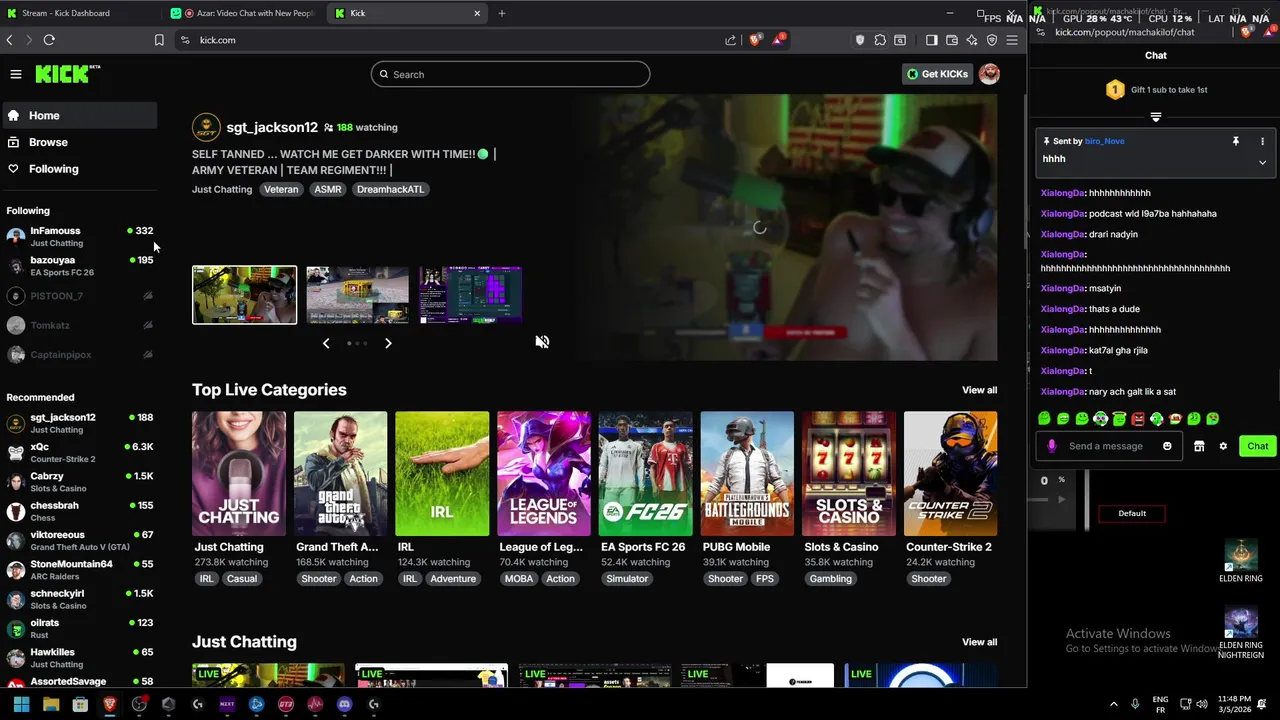Open the user profile avatar menu

989,74
